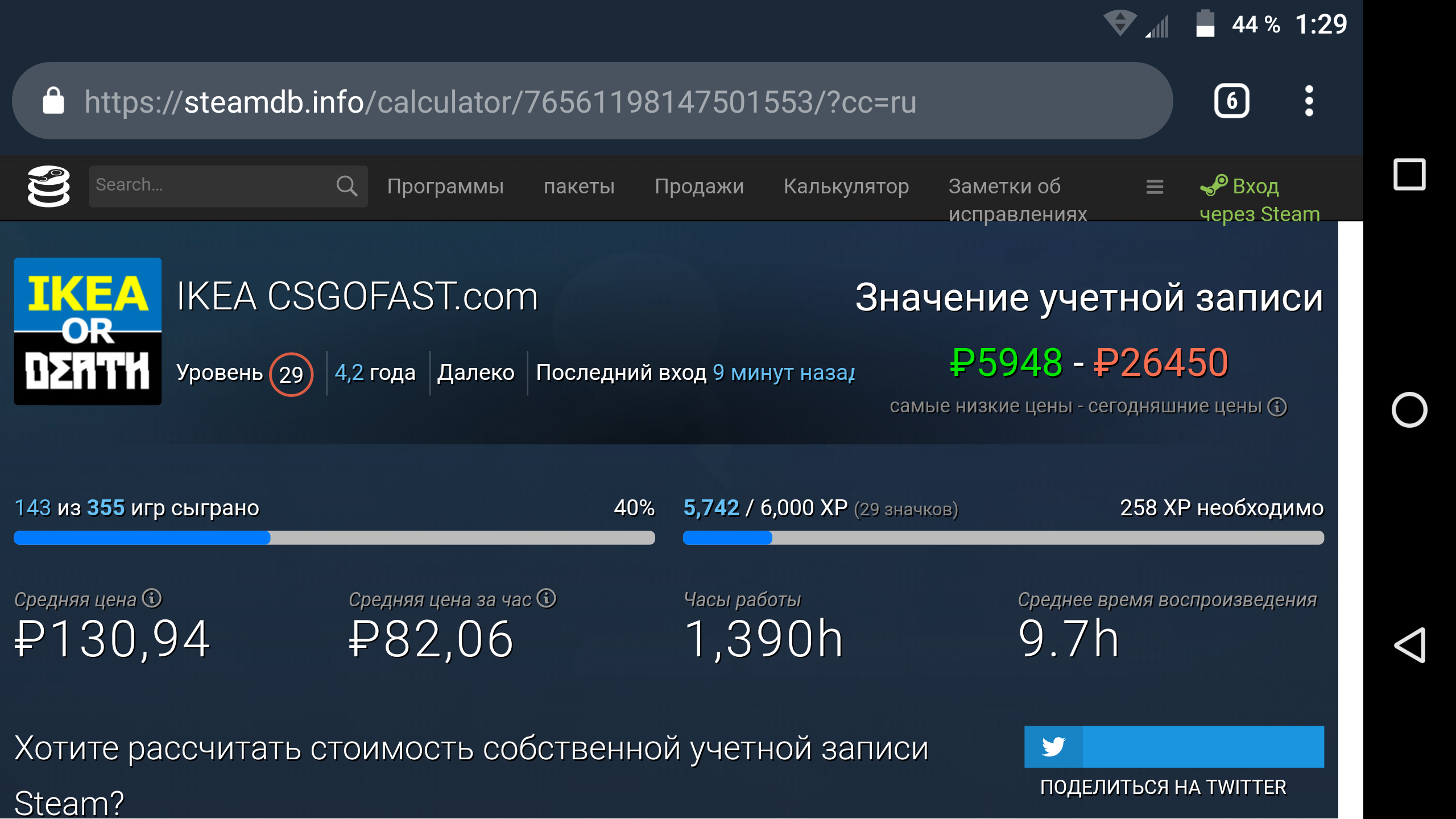Click the ₽26450 today price value
Image resolution: width=1456 pixels, height=819 pixels.
1161,362
